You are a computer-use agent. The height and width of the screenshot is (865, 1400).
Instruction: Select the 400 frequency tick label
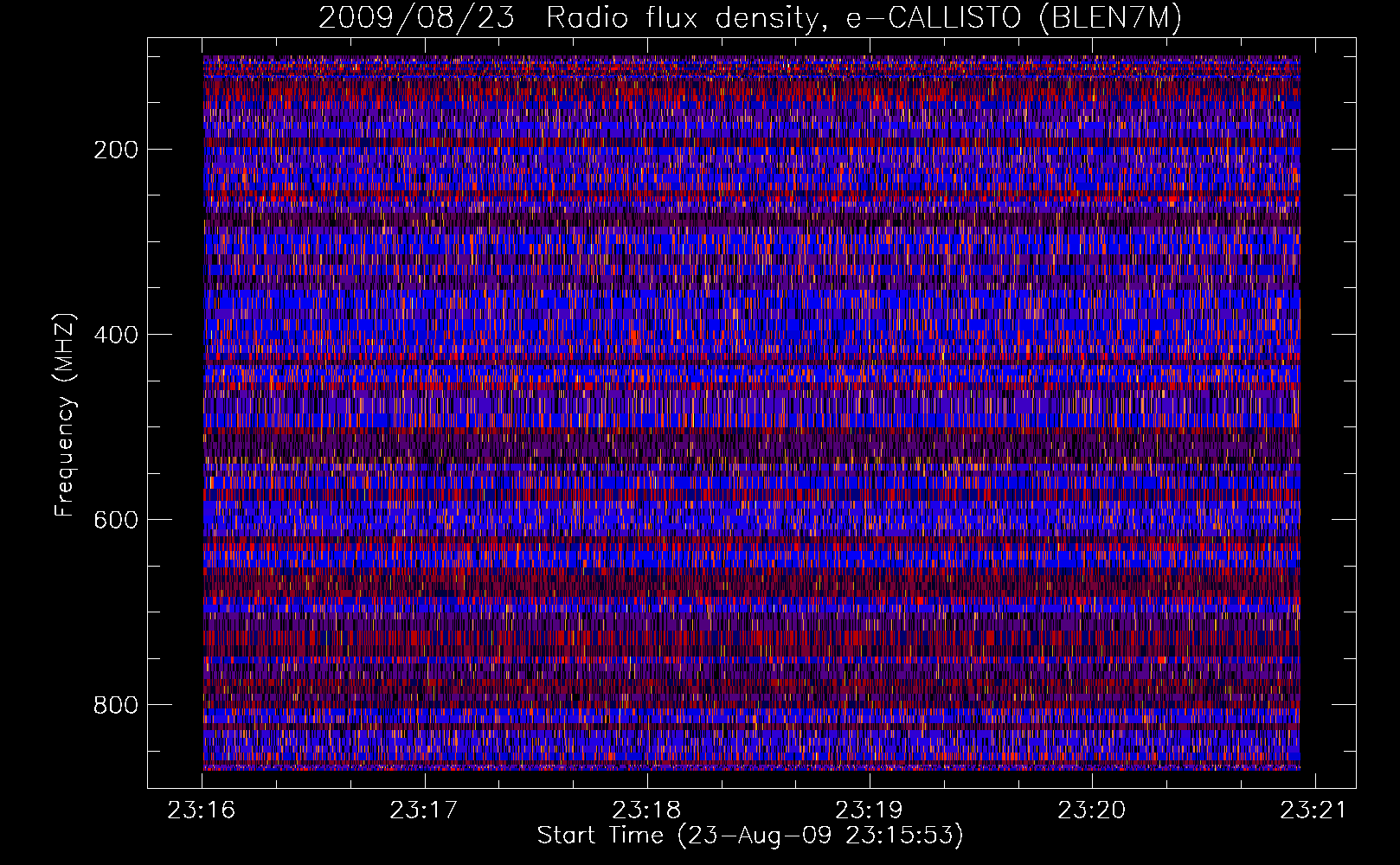(x=116, y=335)
